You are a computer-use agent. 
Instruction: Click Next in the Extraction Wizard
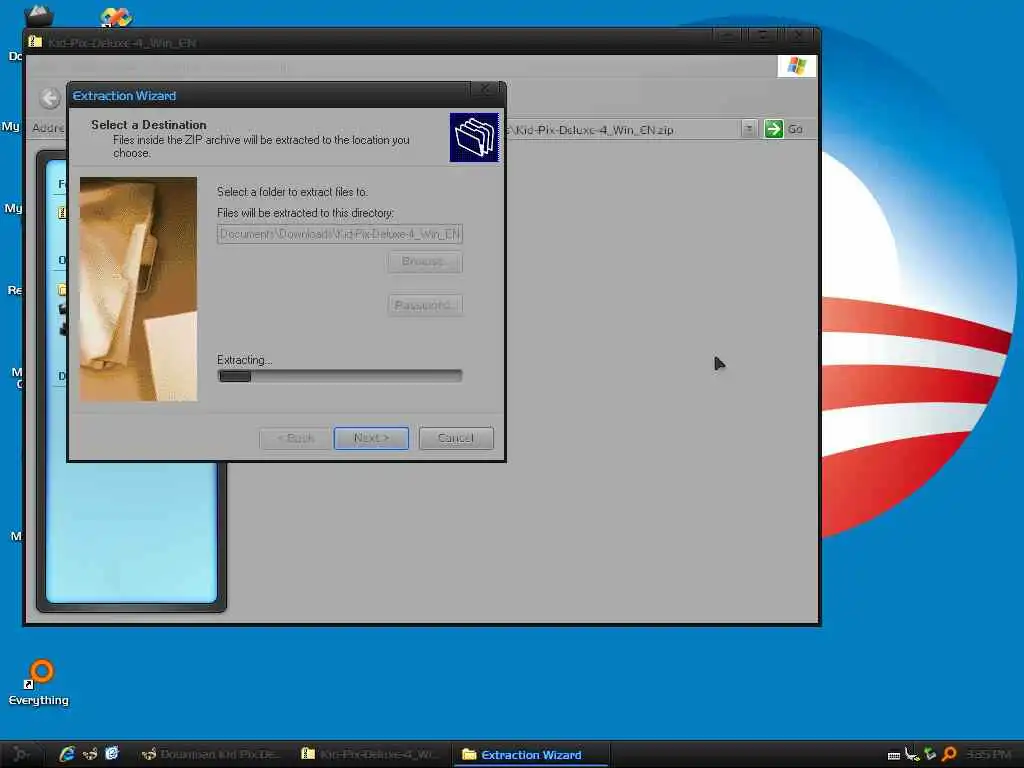point(371,438)
